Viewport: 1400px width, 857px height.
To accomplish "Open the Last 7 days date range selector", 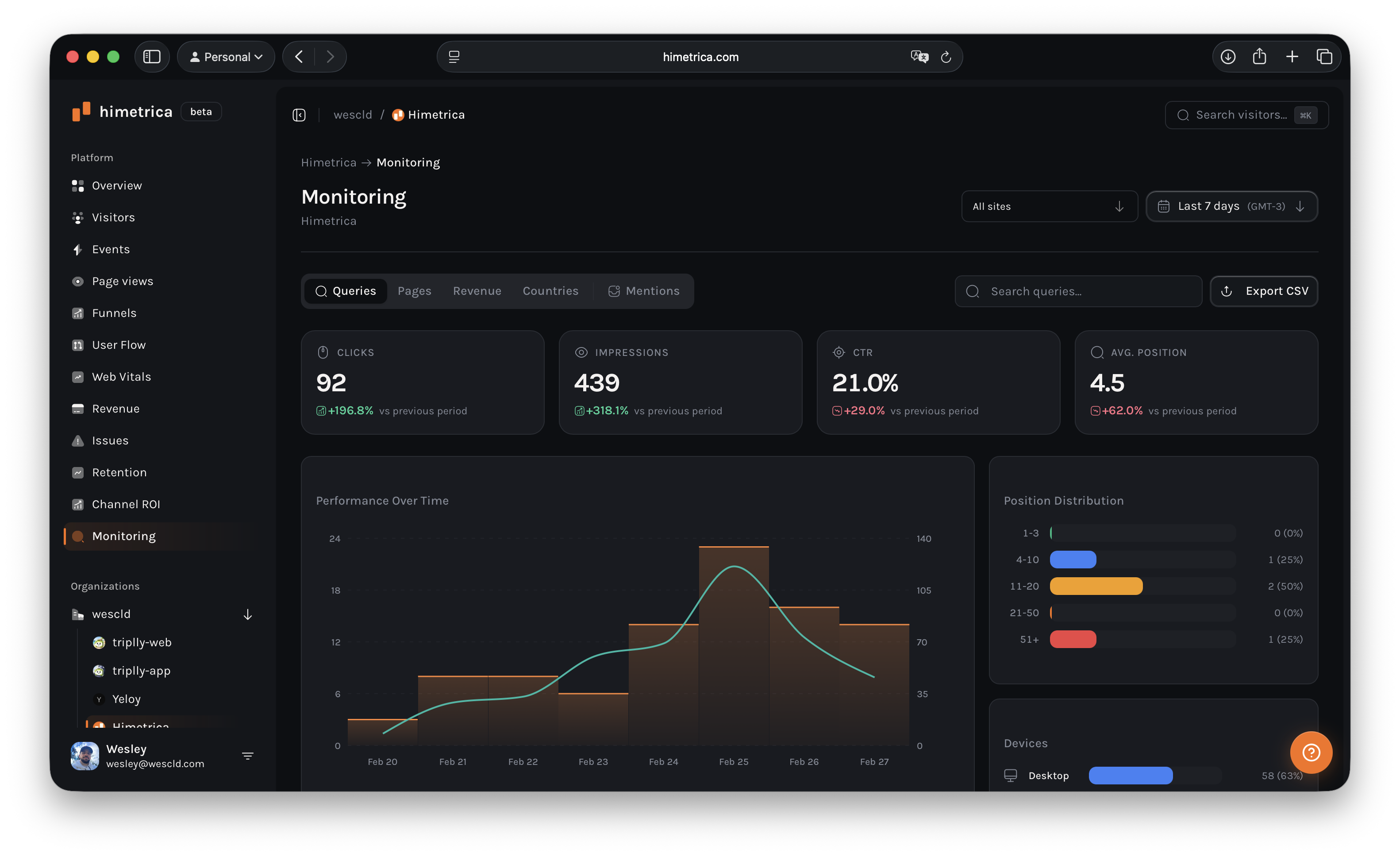I will [1231, 206].
